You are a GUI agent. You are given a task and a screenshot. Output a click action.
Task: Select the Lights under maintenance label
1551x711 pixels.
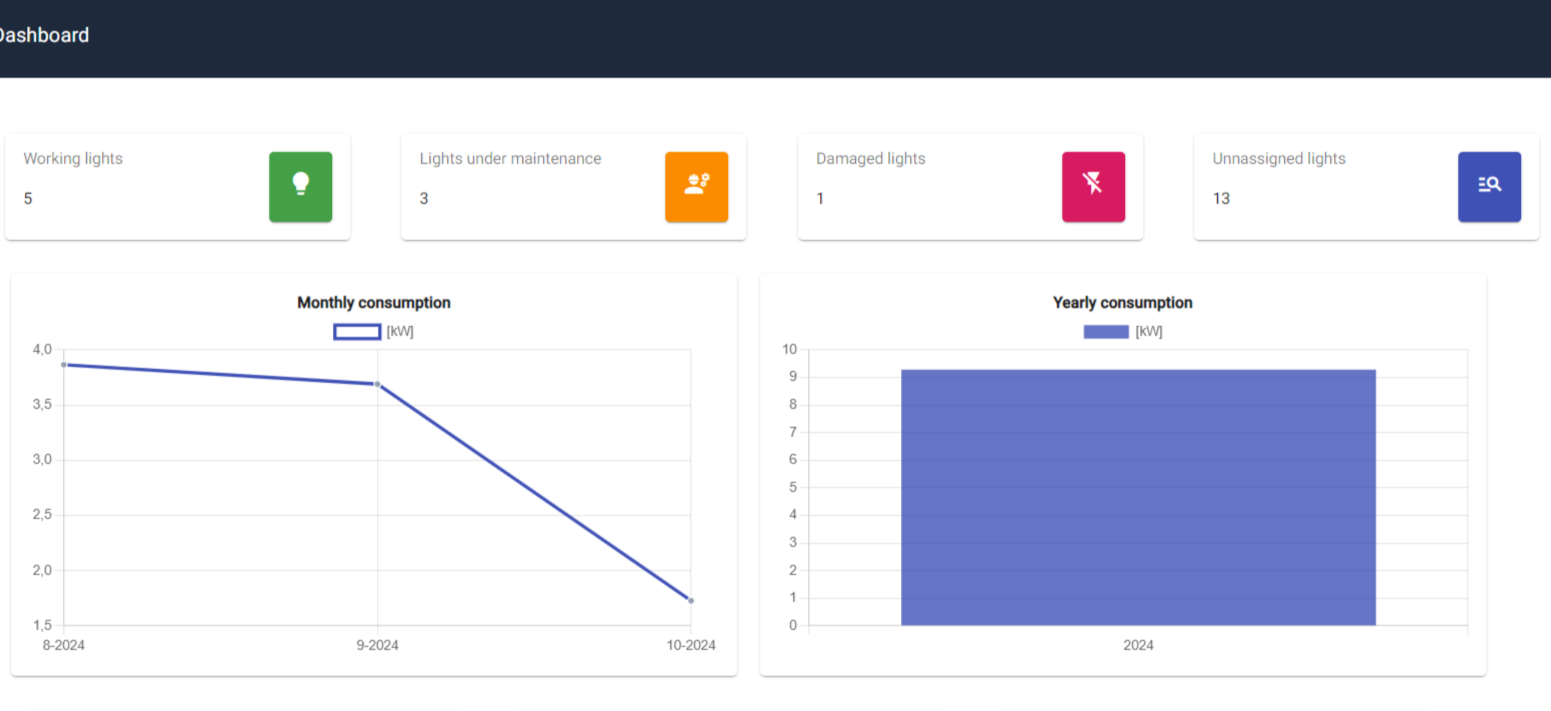point(510,159)
